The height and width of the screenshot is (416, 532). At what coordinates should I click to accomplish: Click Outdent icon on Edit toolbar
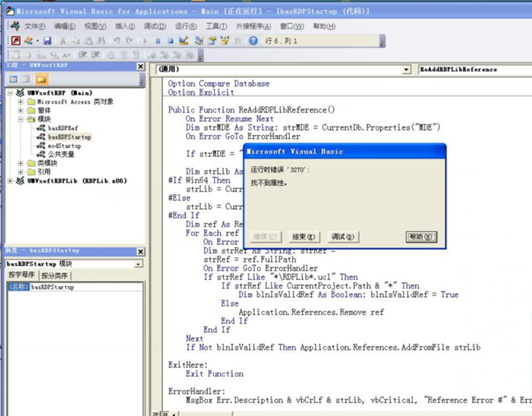pyautogui.click(x=95, y=55)
